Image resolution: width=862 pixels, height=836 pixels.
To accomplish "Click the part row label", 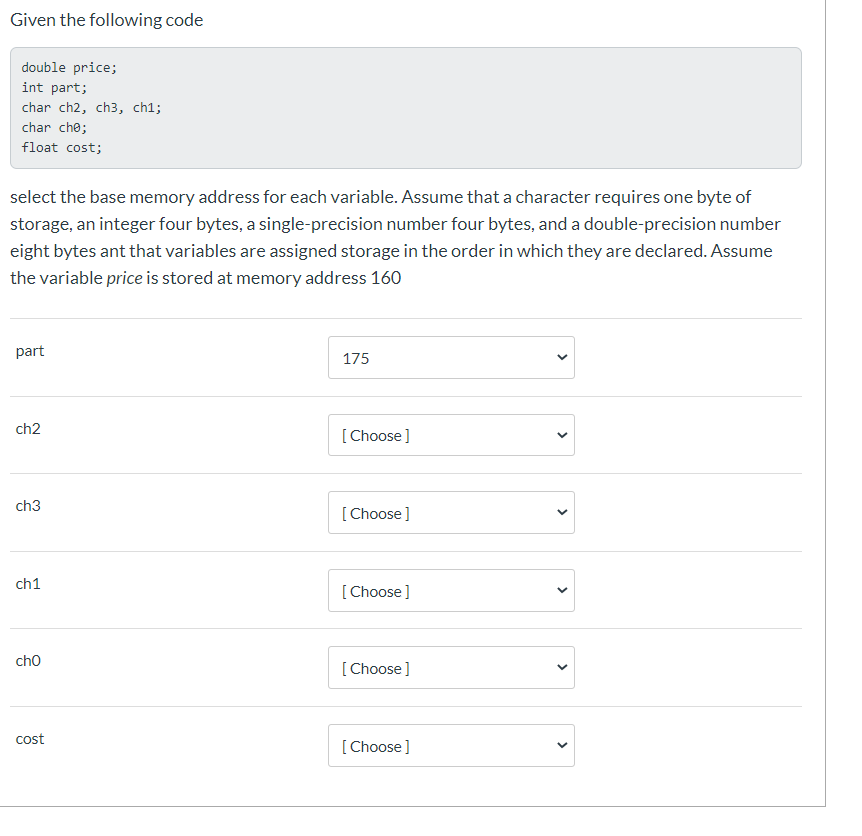I will click(x=30, y=350).
